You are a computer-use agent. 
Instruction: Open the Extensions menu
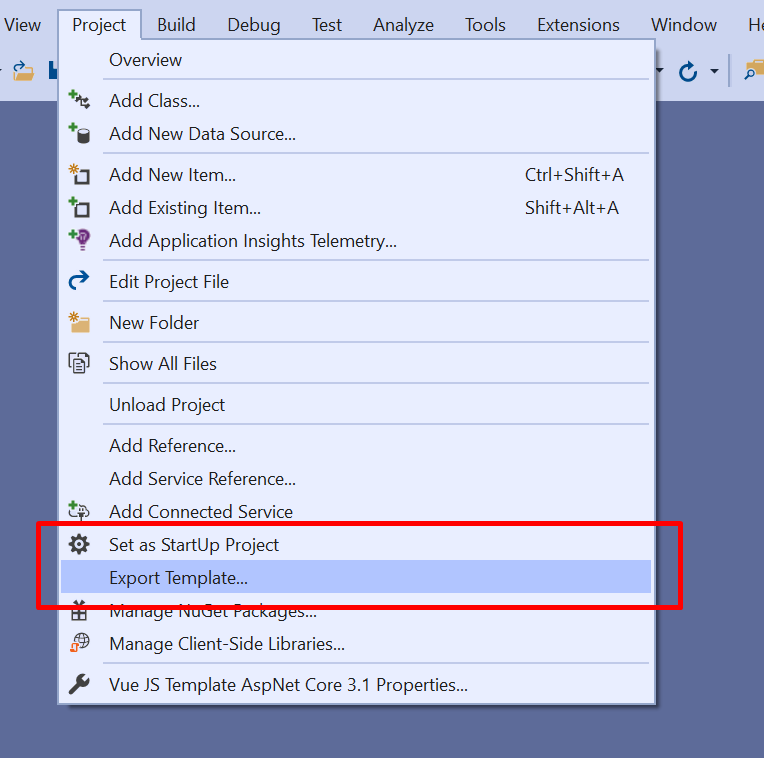578,25
